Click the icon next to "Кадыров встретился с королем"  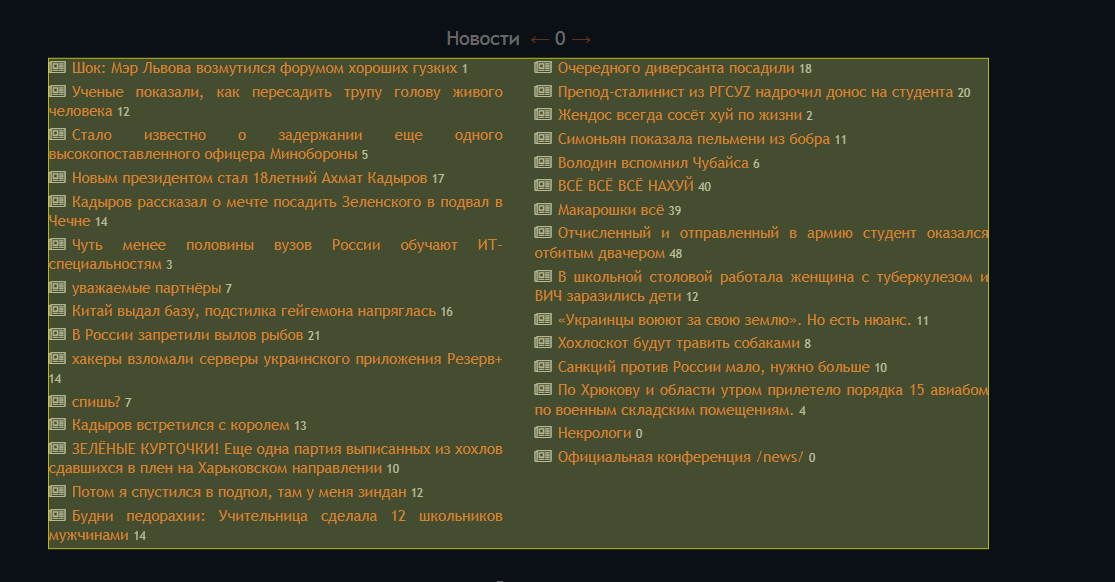pos(56,425)
